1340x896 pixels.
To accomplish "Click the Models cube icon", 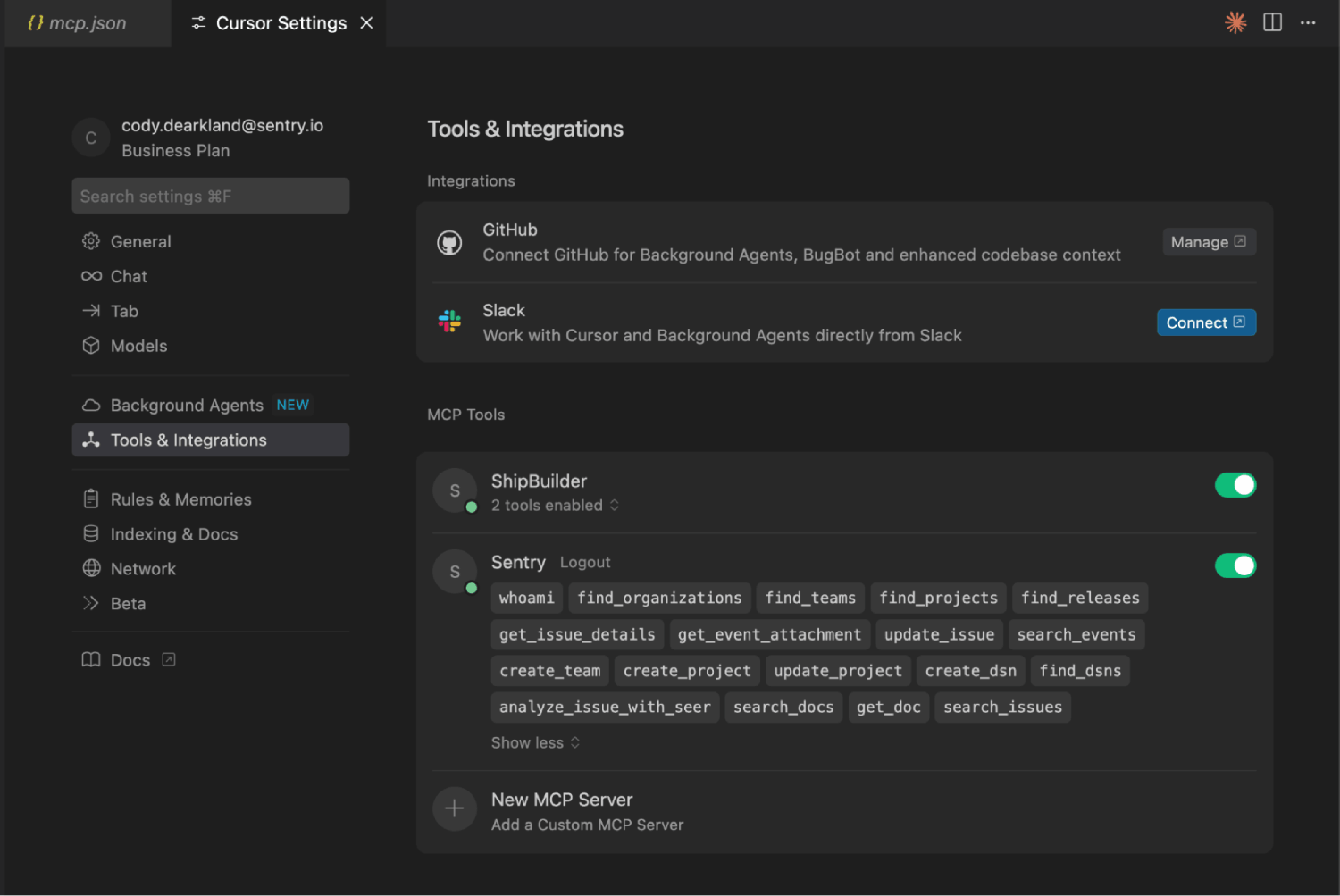I will click(92, 346).
